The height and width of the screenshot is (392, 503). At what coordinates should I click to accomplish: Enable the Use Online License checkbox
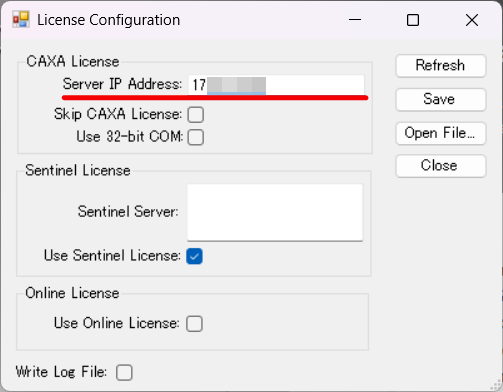pyautogui.click(x=194, y=324)
